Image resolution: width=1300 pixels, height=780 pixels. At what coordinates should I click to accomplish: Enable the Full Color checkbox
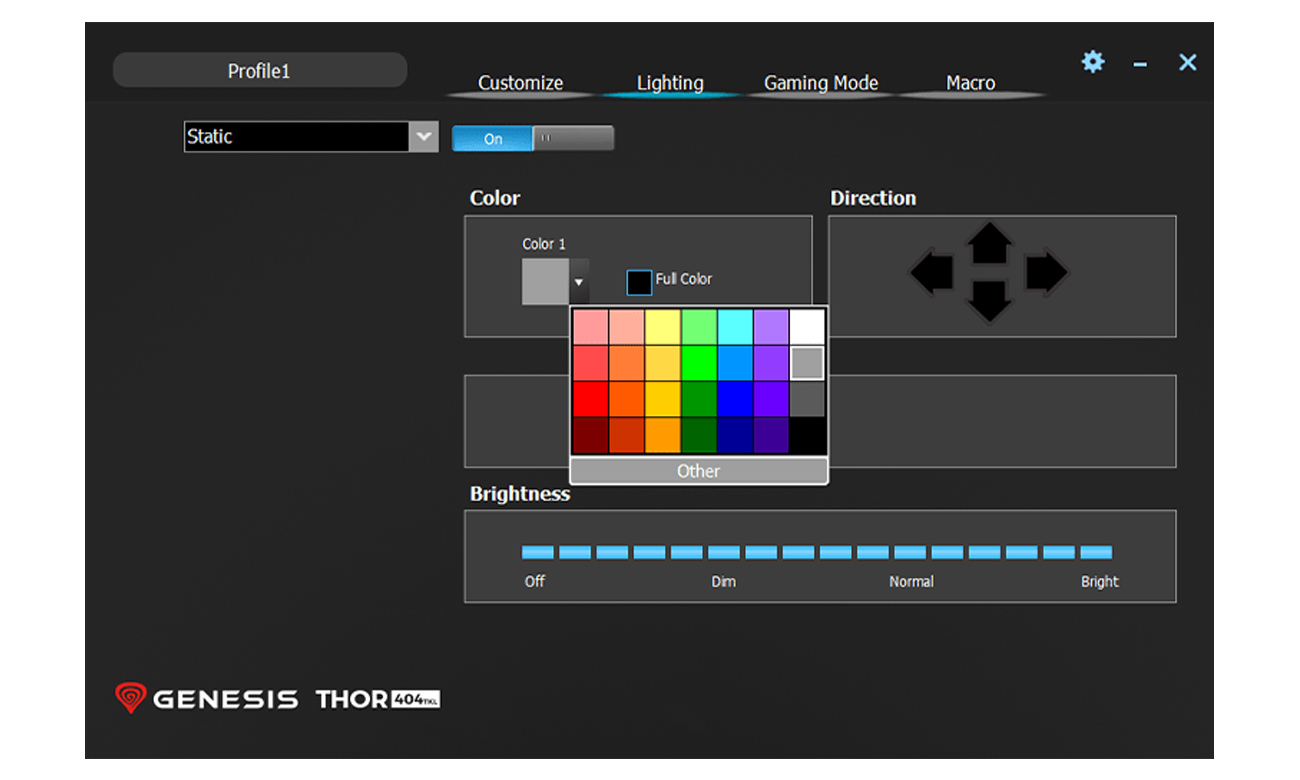(639, 282)
